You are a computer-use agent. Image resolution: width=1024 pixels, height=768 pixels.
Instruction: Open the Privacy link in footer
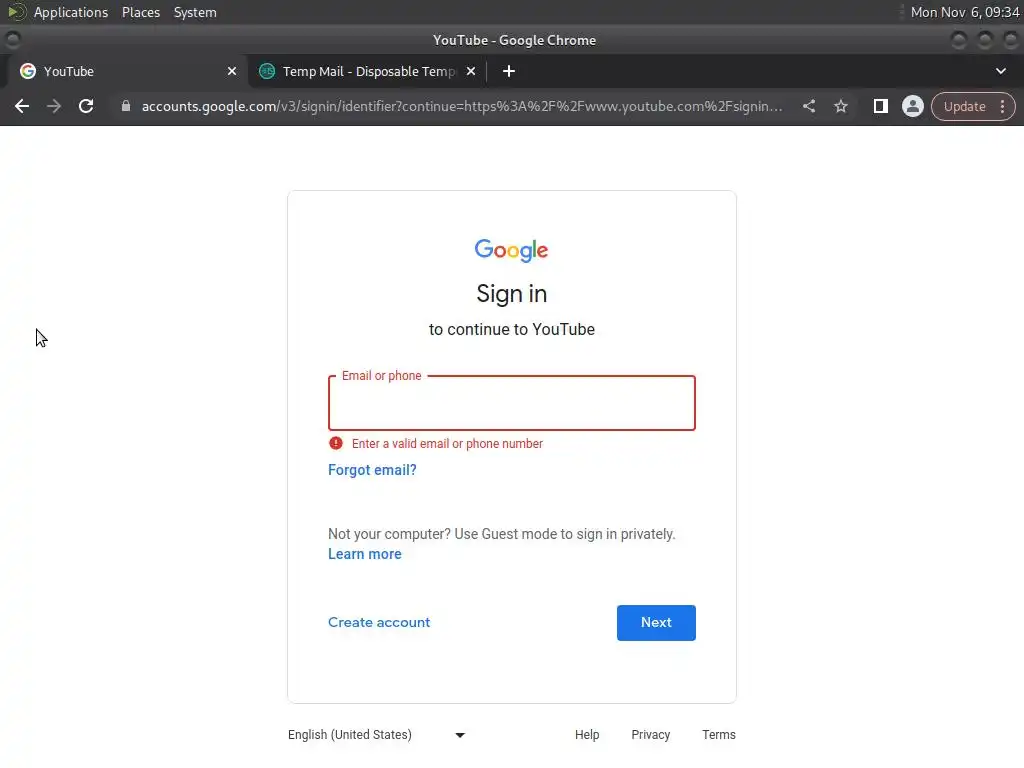(x=650, y=735)
